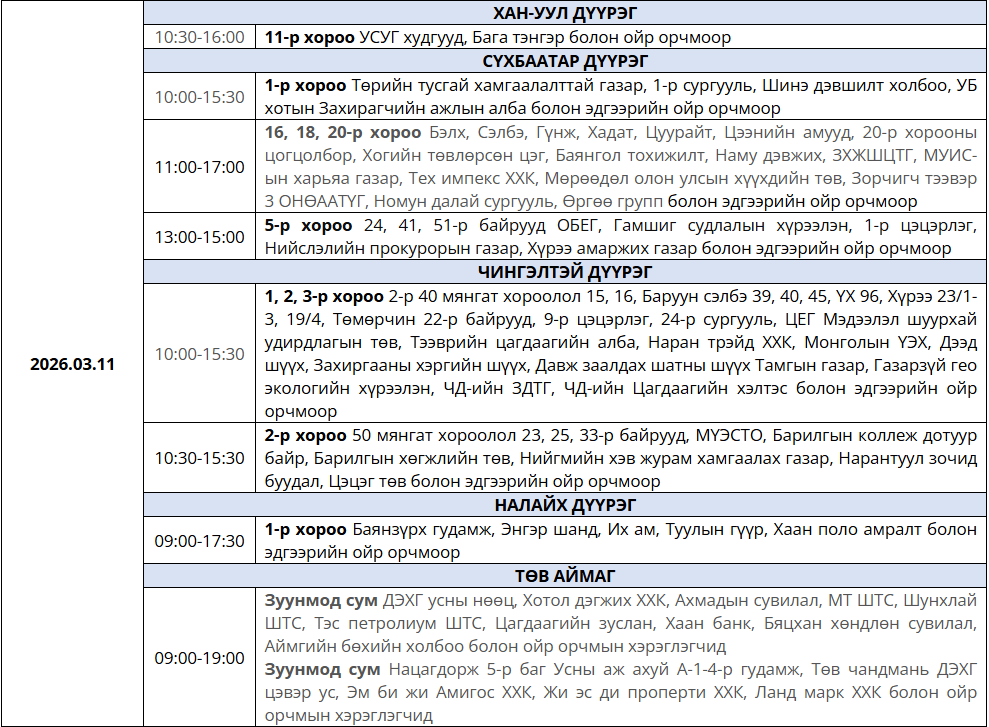
Task: Click the 2026.03.11 date cell
Action: pyautogui.click(x=72, y=364)
